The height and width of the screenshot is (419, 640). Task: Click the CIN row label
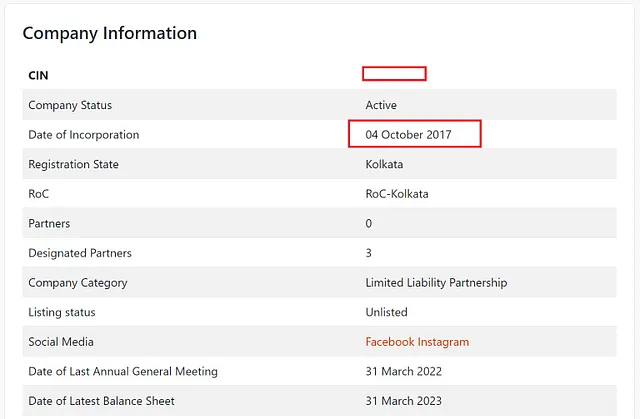point(38,75)
